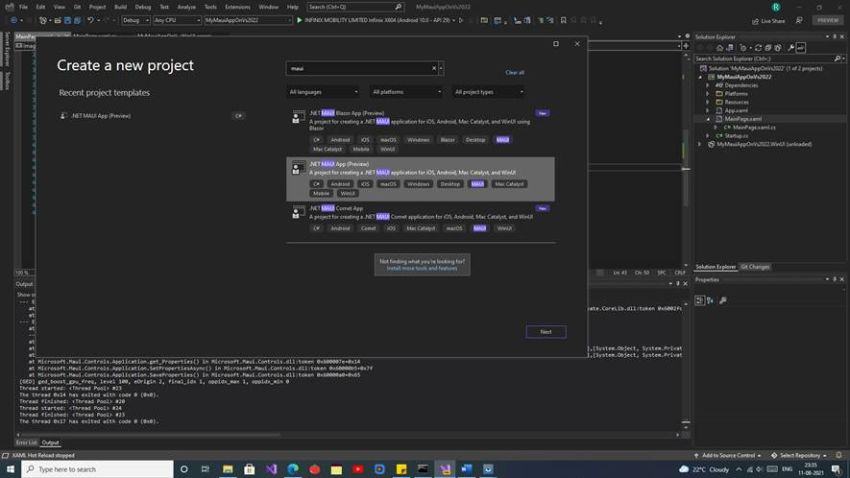This screenshot has height=478, width=850.
Task: Click the Clear all link
Action: tap(514, 73)
